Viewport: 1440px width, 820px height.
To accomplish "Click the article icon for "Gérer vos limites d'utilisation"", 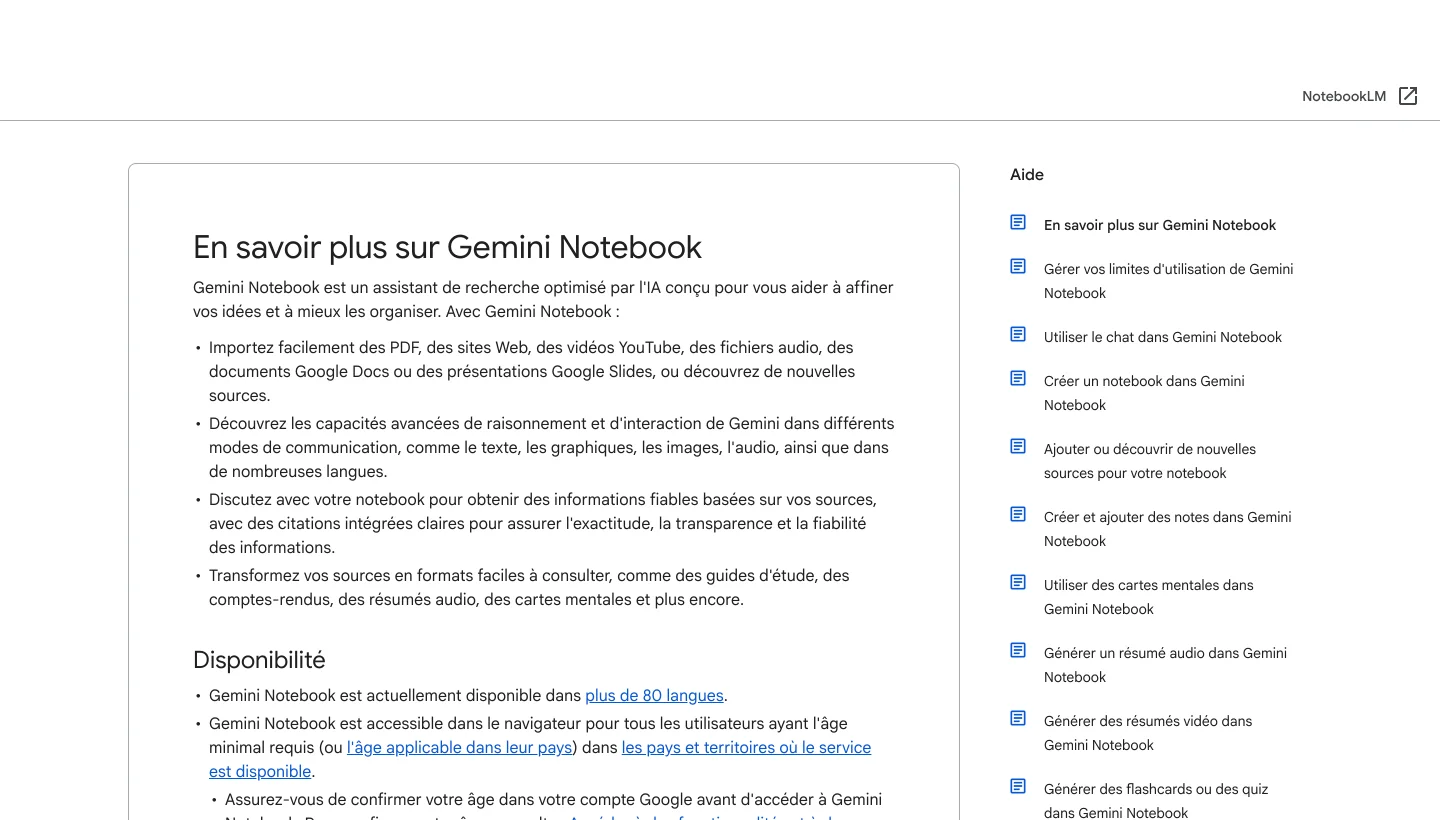I will pos(1018,266).
